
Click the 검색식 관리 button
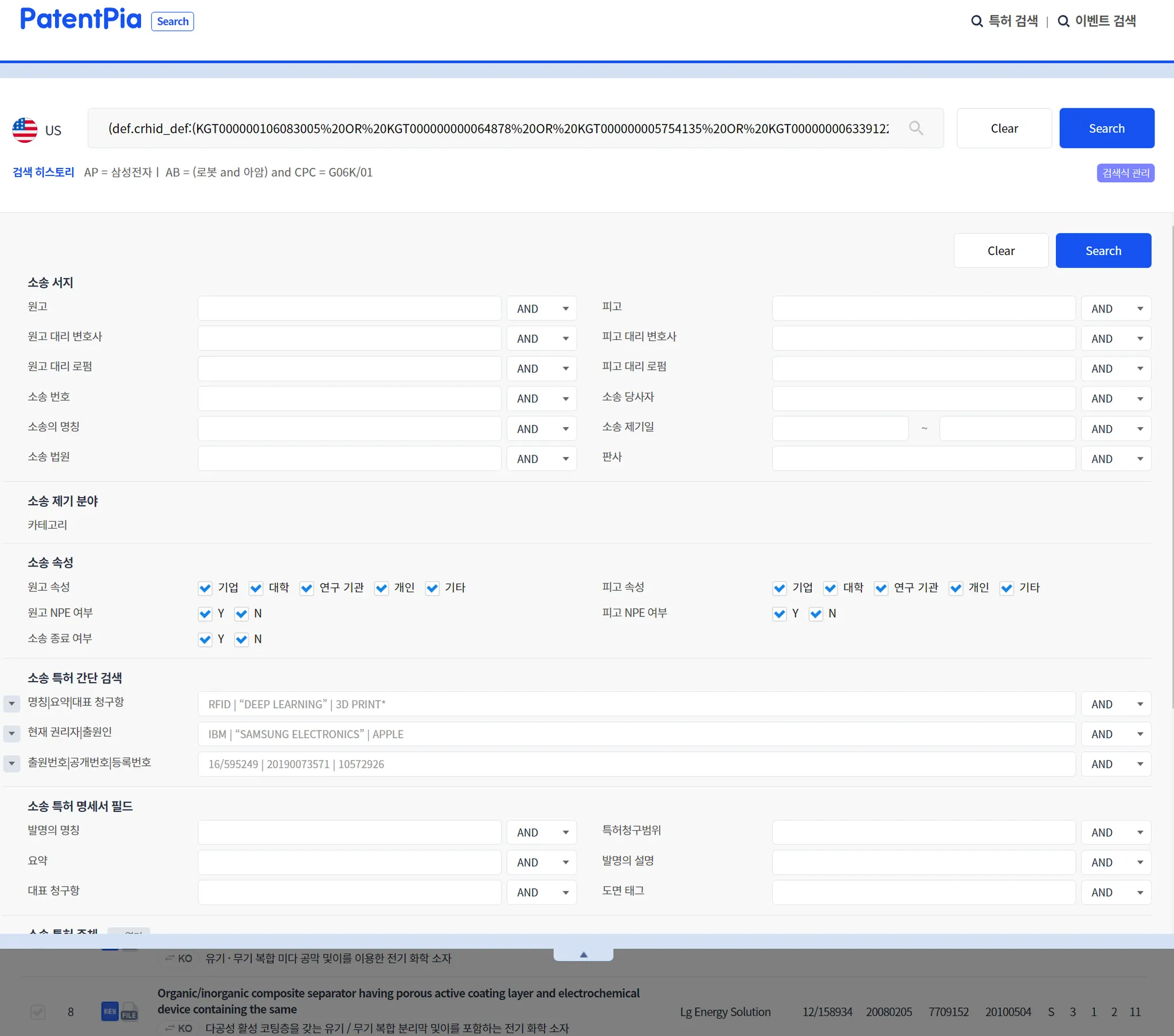(x=1125, y=173)
